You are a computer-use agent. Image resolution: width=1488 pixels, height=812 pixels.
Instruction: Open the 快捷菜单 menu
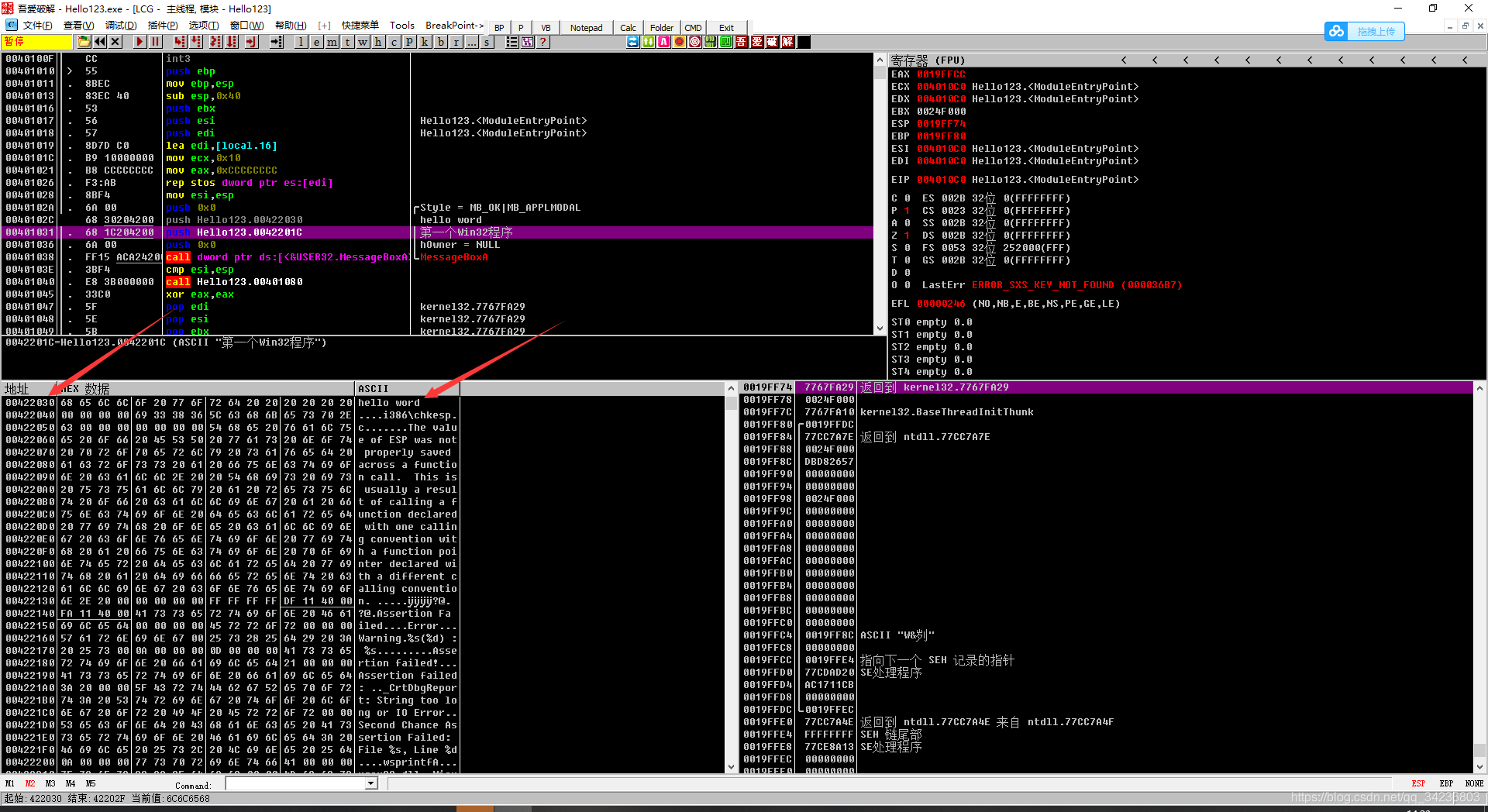360,26
